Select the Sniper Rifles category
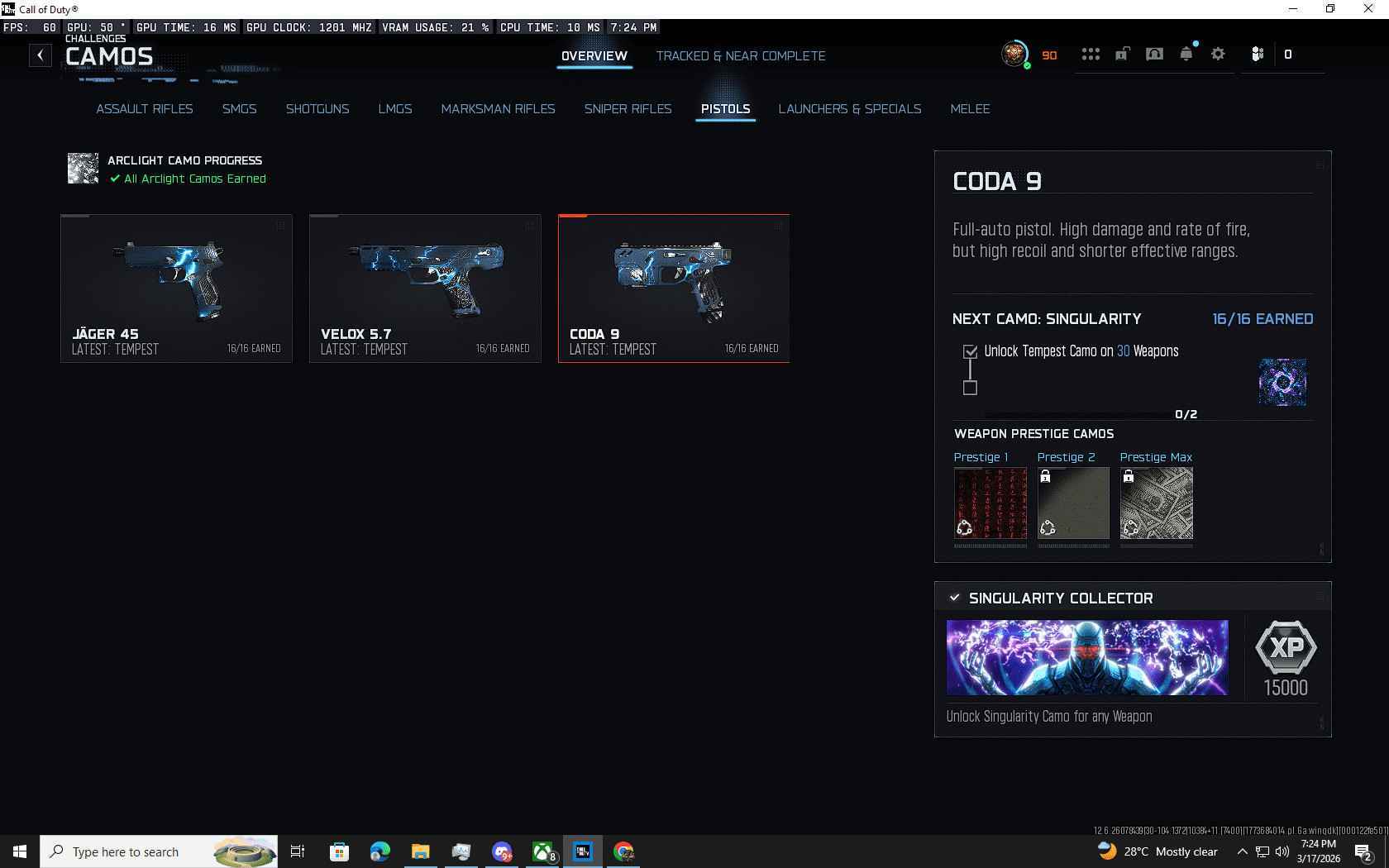Viewport: 1389px width, 868px height. (x=628, y=109)
